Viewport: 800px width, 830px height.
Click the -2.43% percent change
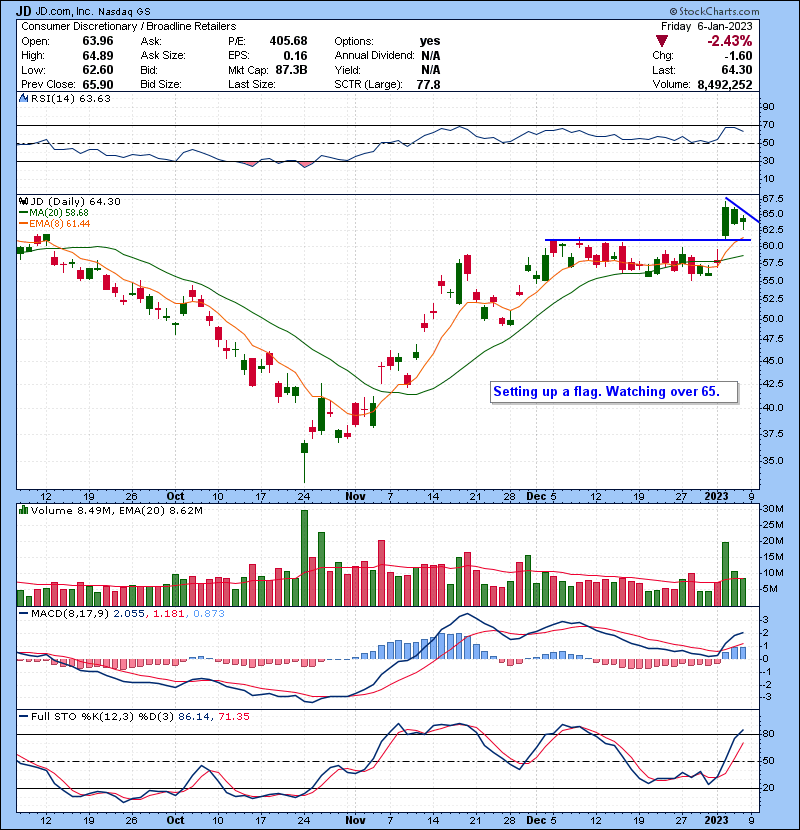pos(730,41)
